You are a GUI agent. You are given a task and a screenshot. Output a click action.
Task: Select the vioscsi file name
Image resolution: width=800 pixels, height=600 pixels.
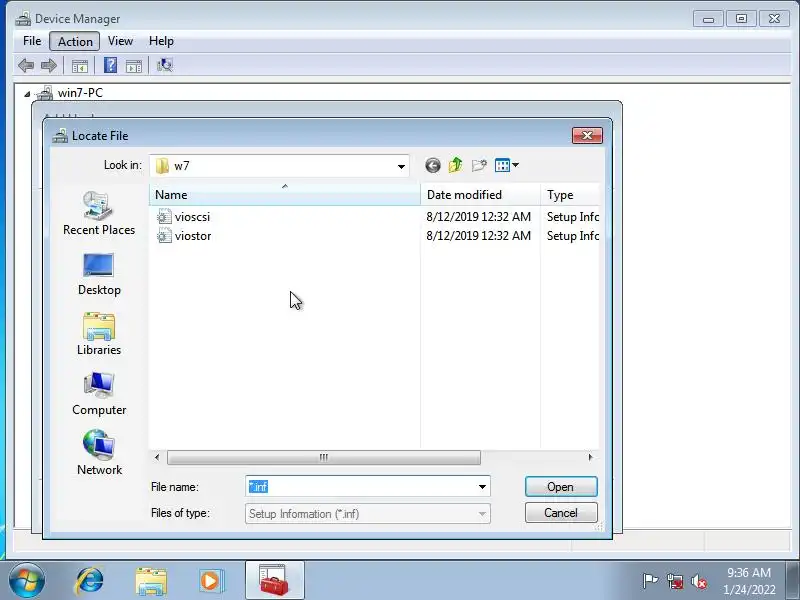tap(192, 217)
